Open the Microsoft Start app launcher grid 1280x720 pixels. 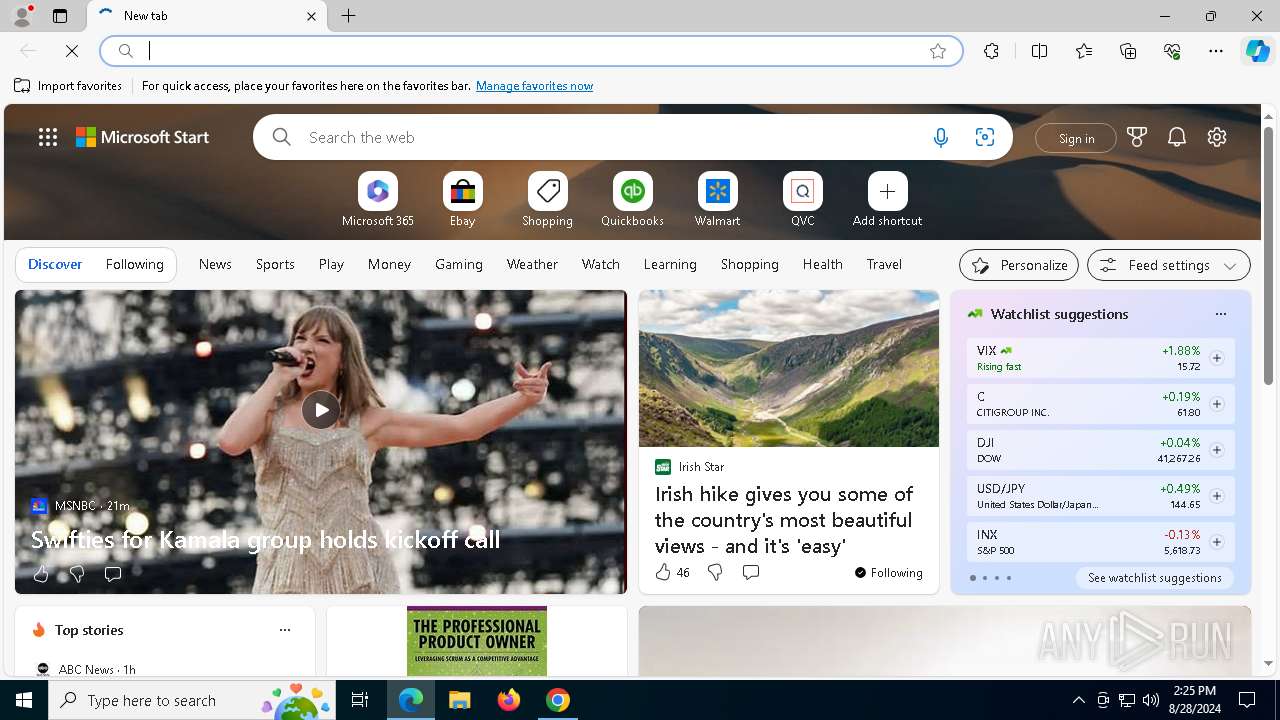click(x=48, y=137)
